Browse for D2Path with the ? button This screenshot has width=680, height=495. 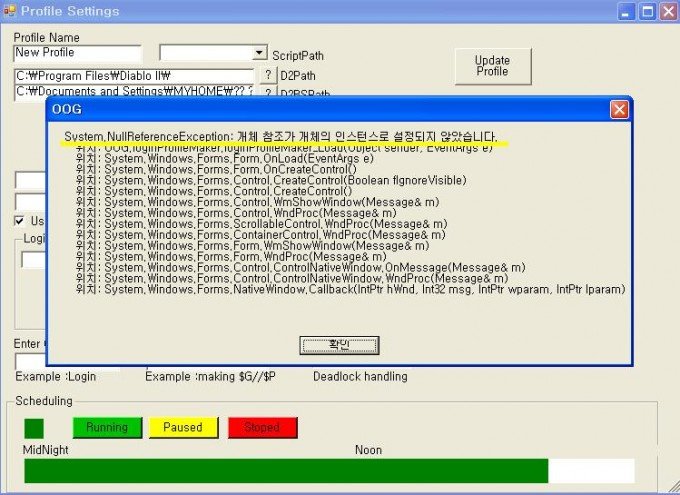point(268,75)
